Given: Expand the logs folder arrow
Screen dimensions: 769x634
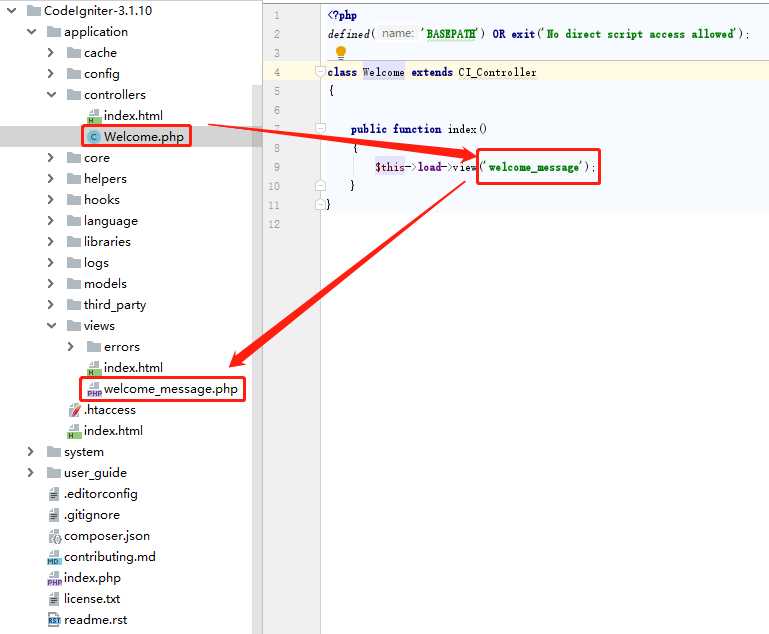Looking at the screenshot, I should click(51, 263).
